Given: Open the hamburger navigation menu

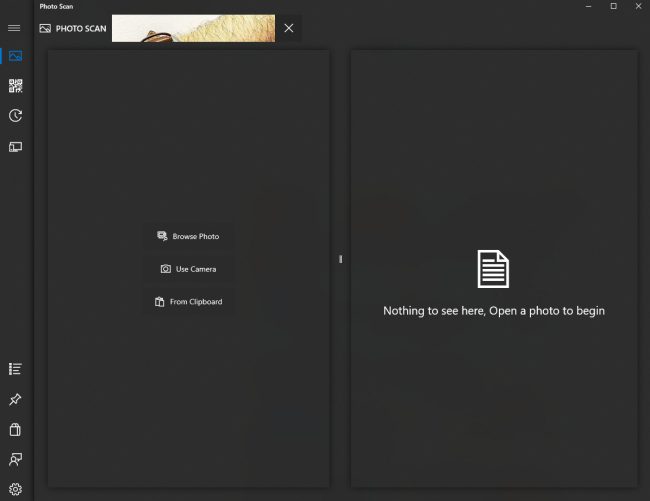Looking at the screenshot, I should click(14, 28).
